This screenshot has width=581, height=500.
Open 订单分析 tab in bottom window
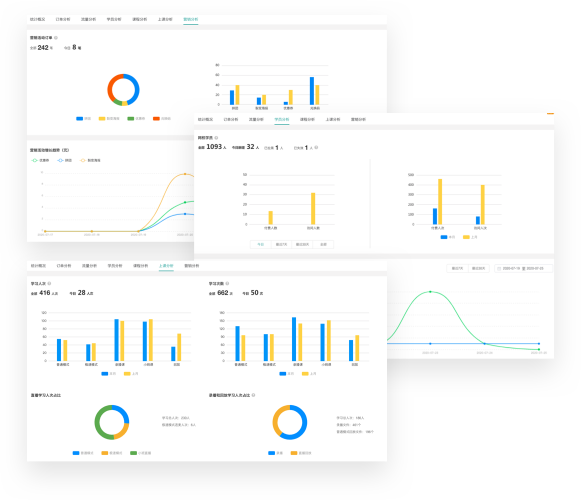(x=64, y=266)
